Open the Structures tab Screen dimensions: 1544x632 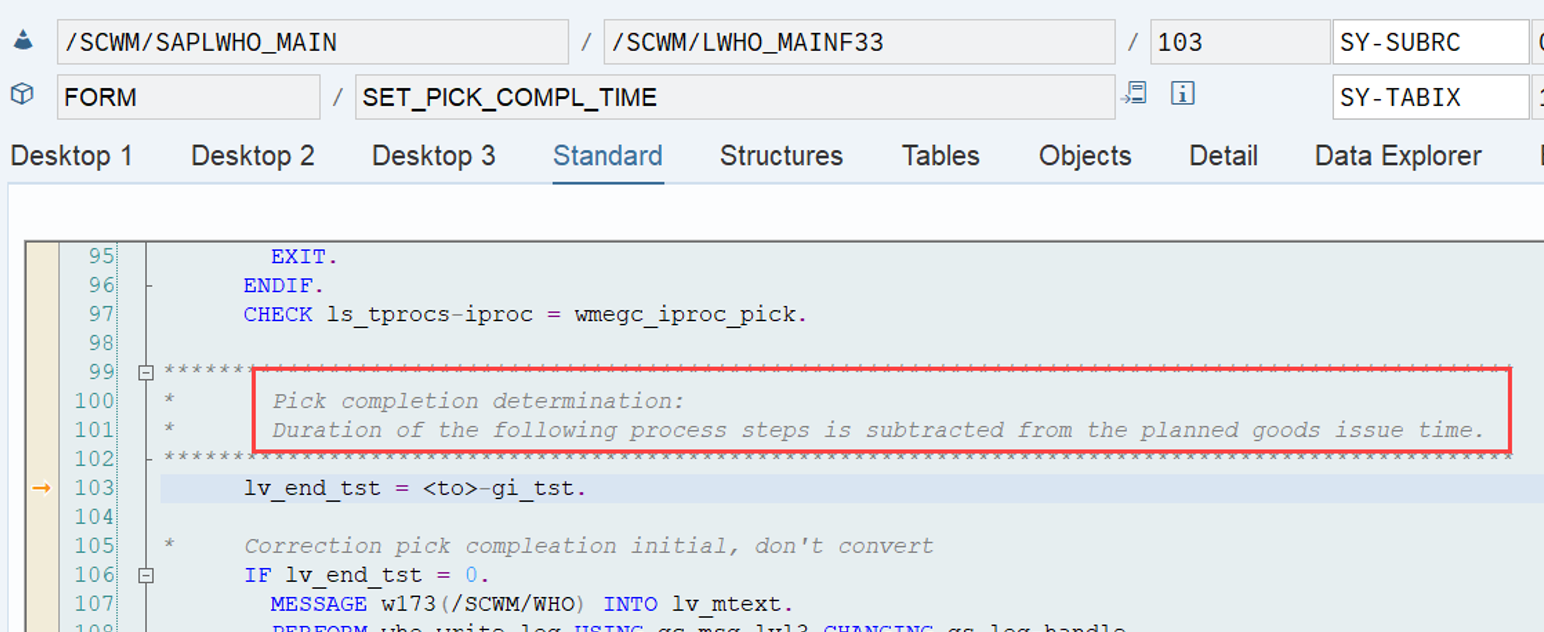point(781,156)
